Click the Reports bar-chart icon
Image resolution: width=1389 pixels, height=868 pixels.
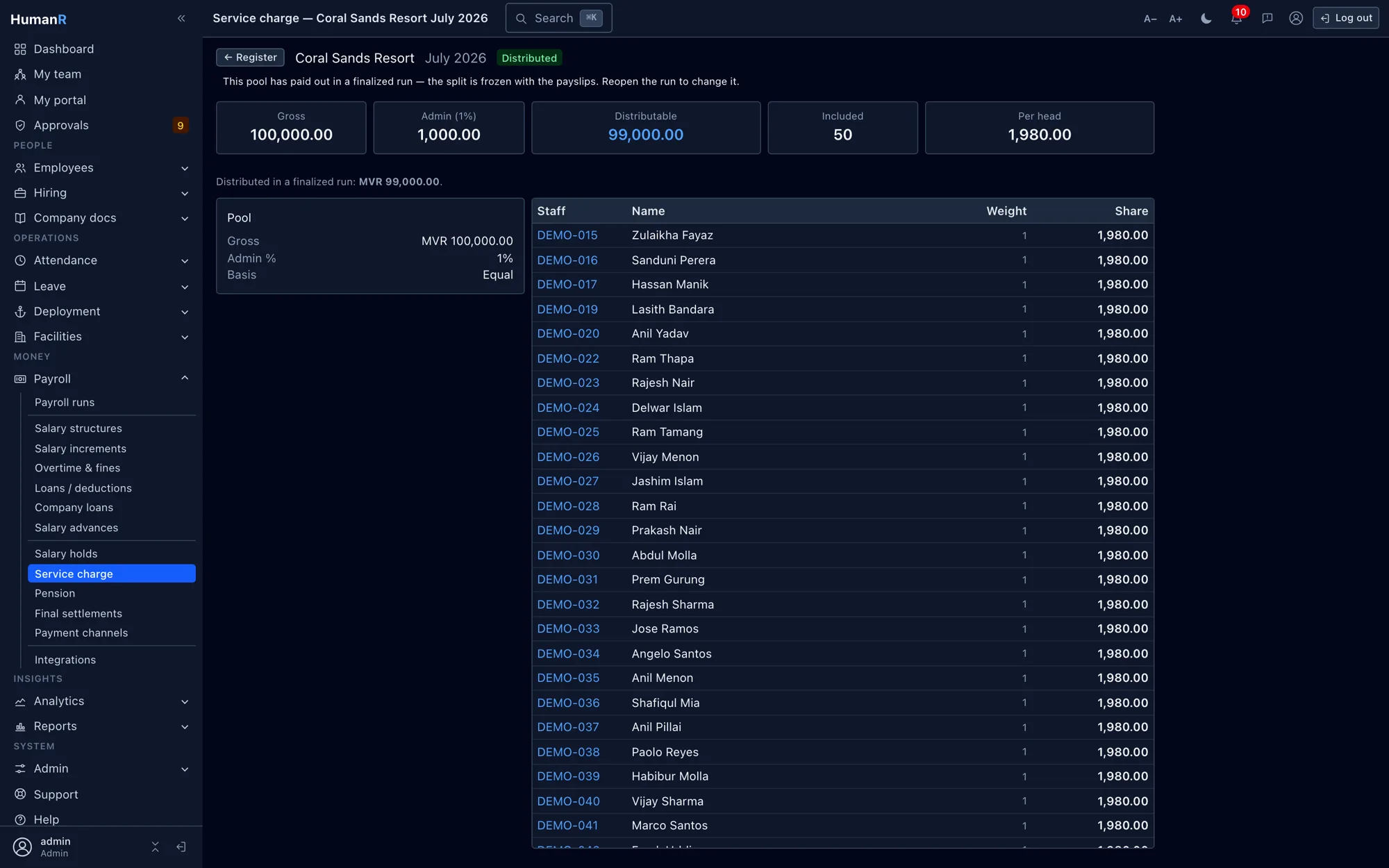(x=20, y=726)
